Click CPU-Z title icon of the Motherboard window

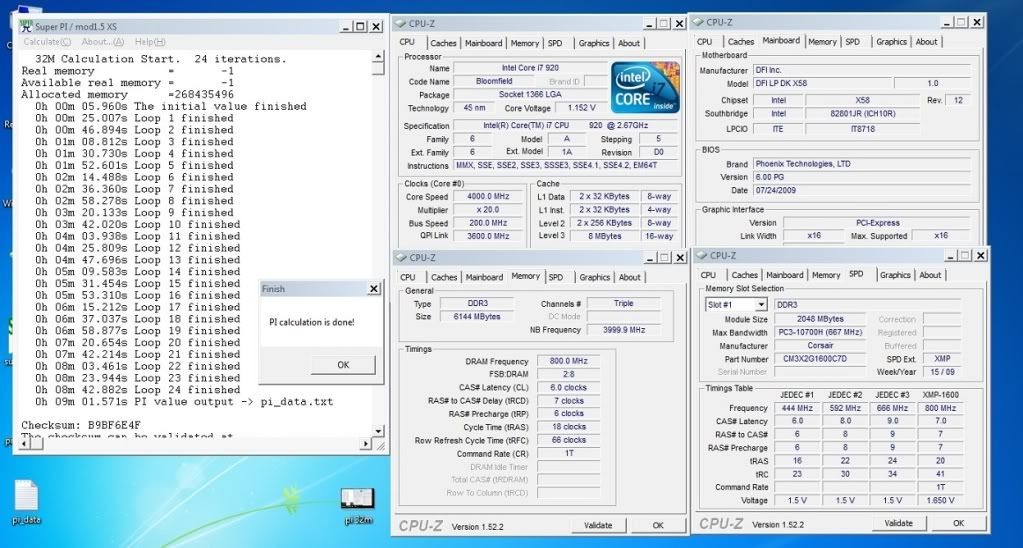(698, 21)
